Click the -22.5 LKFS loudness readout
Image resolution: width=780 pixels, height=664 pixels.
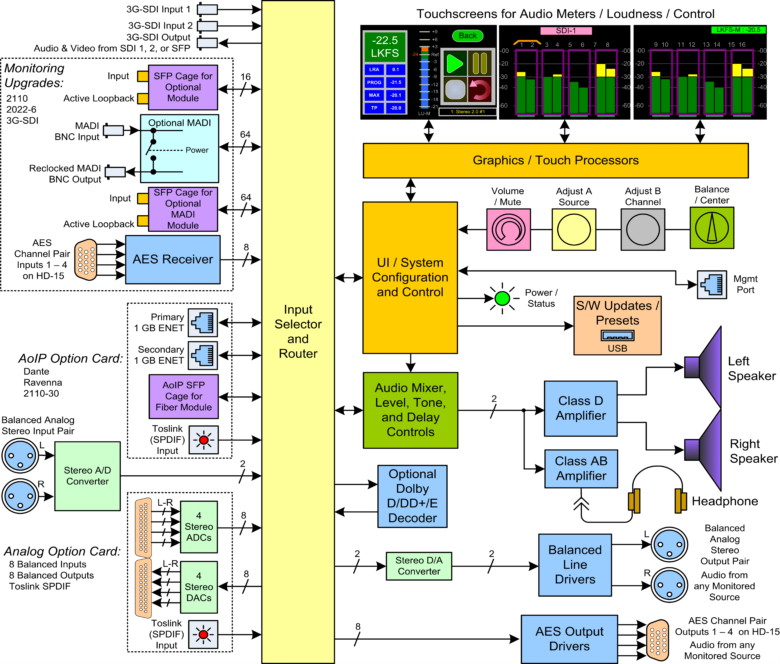pyautogui.click(x=385, y=46)
